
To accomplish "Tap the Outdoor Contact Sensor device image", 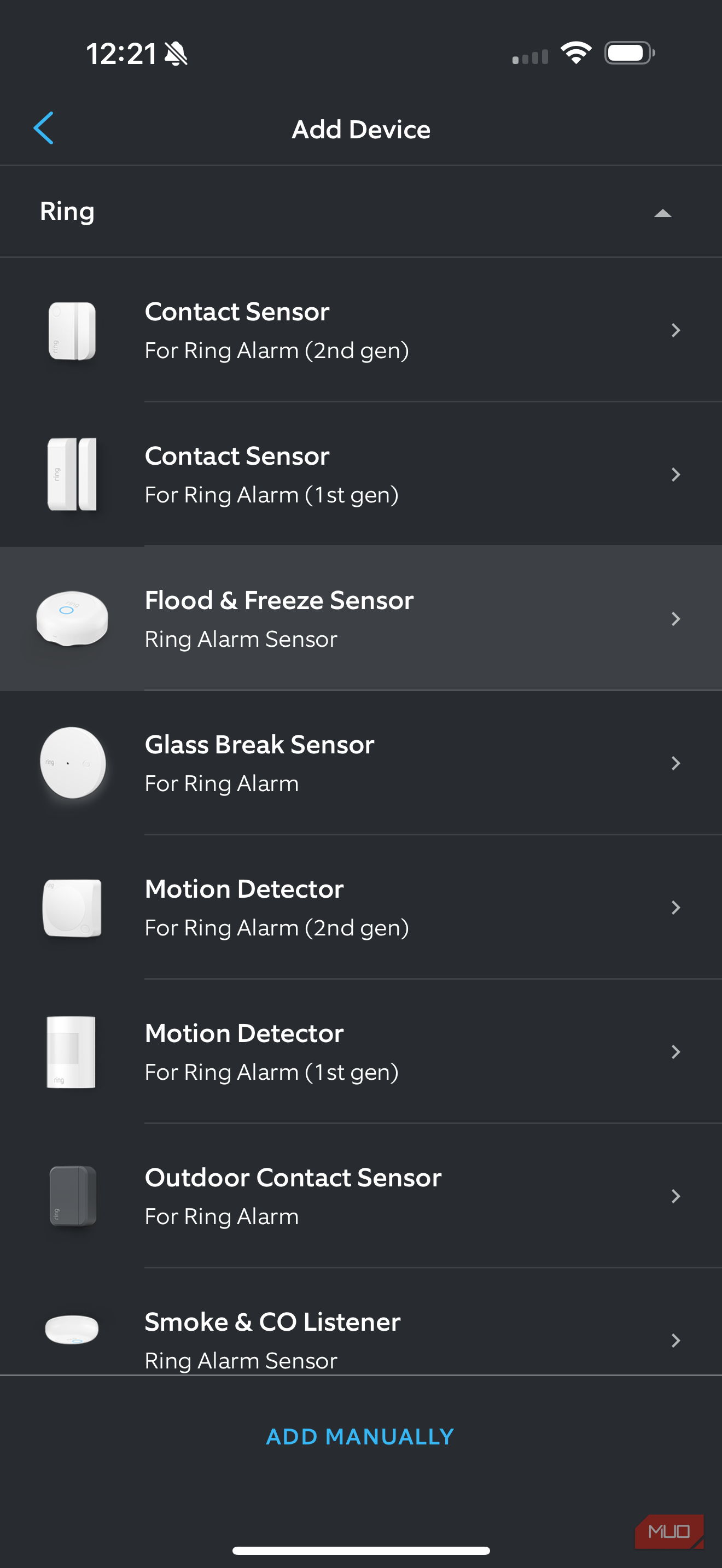I will tap(72, 1196).
